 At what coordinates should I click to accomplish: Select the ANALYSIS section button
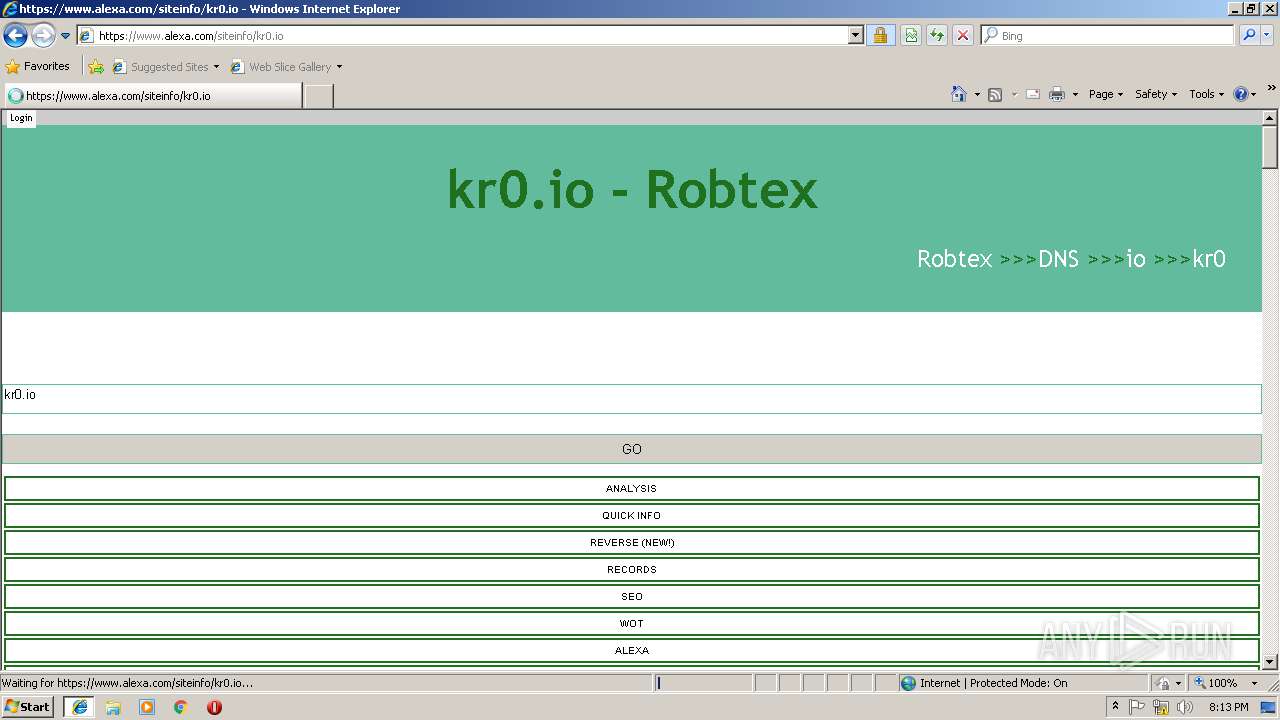pyautogui.click(x=632, y=489)
